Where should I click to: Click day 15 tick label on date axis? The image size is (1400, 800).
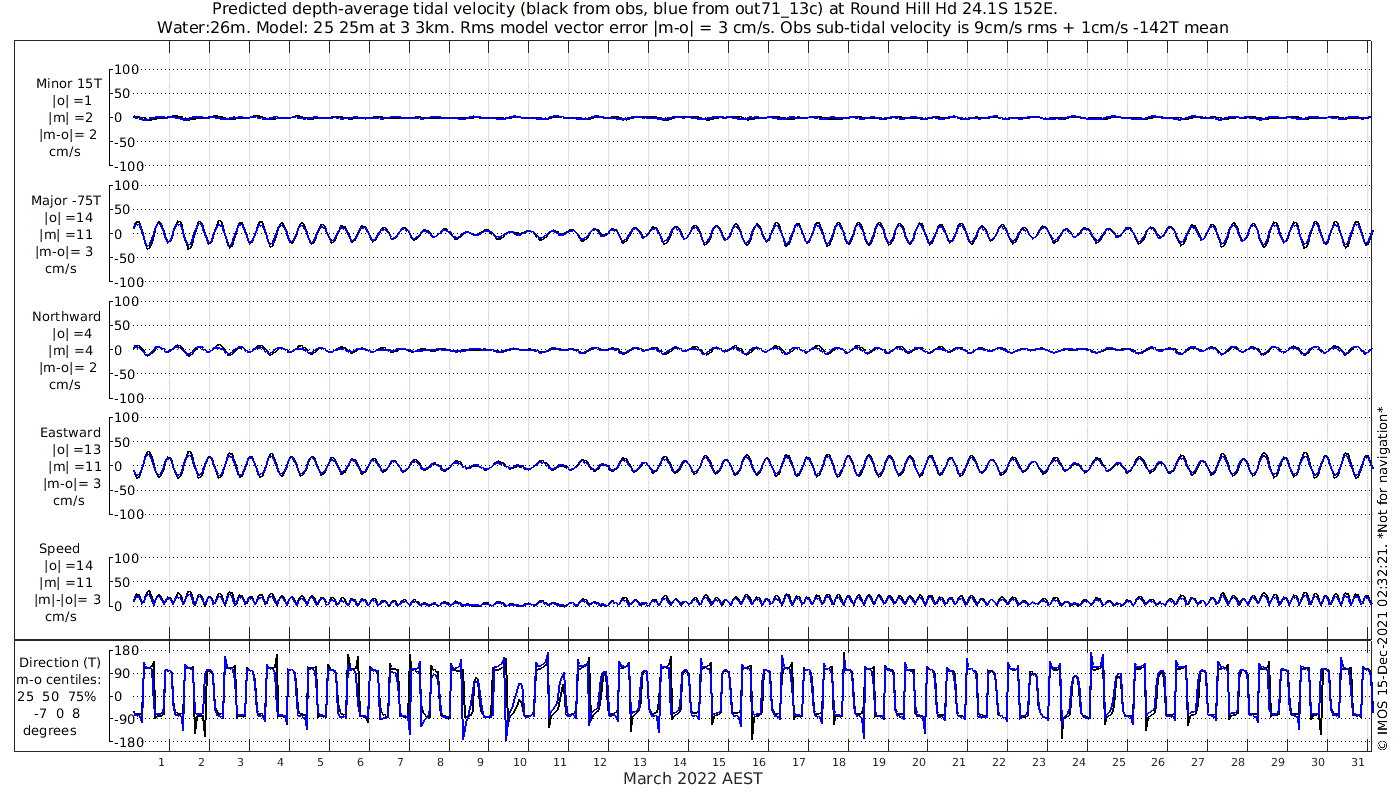point(720,762)
